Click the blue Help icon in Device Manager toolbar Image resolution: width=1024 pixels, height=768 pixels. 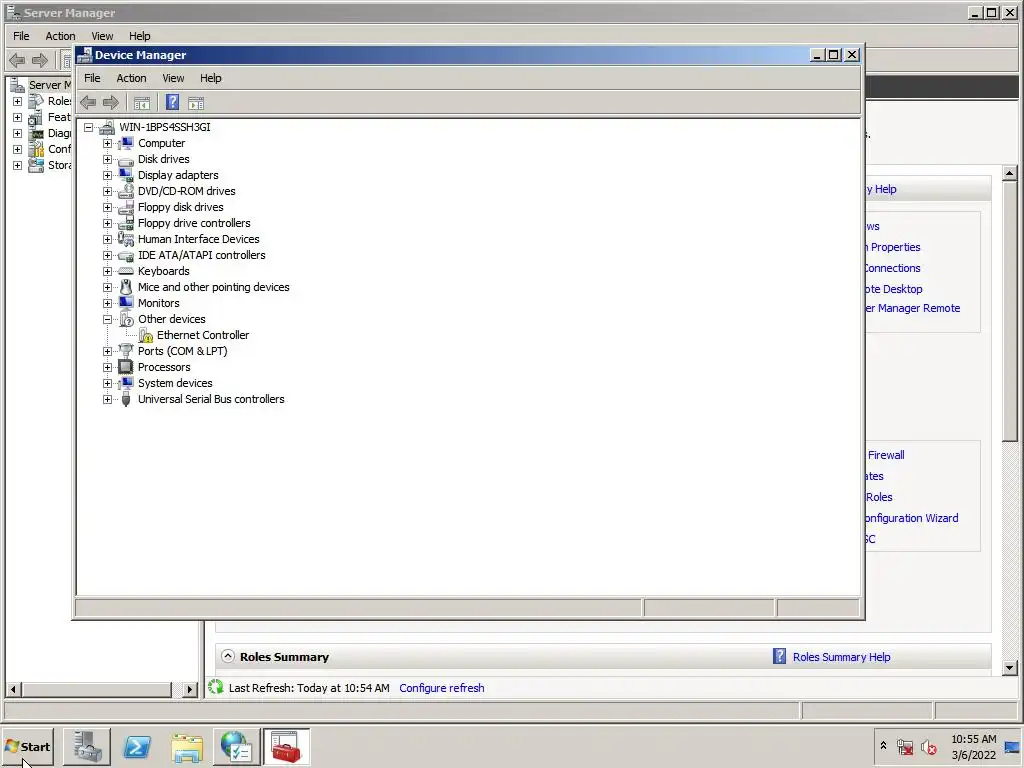point(172,103)
